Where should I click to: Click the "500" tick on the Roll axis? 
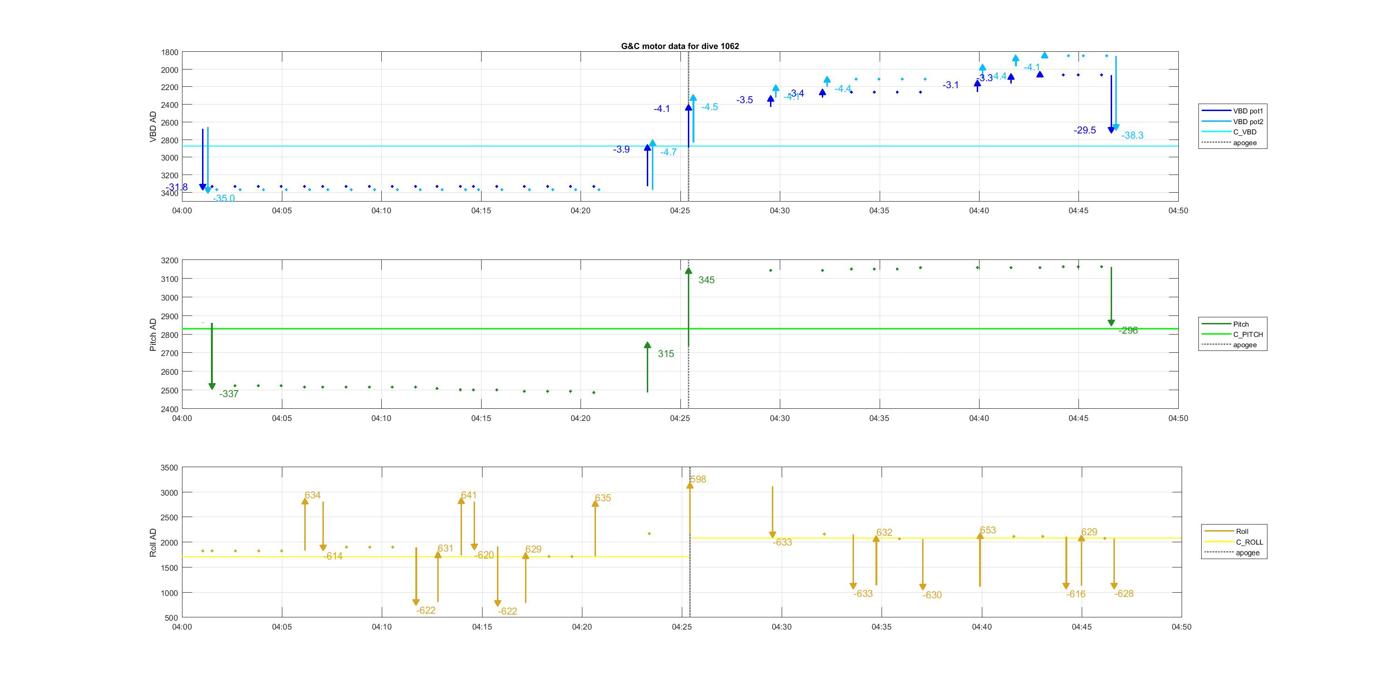click(172, 618)
